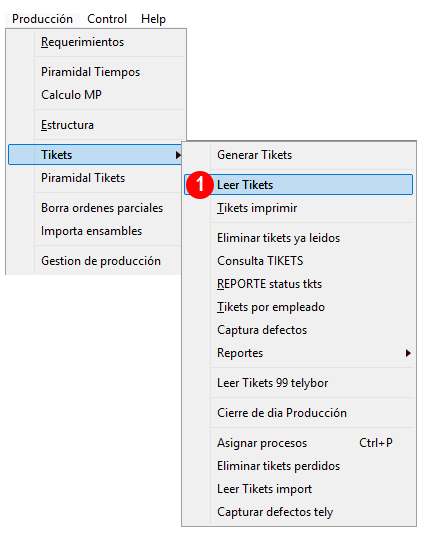Expand the Reportes submenu arrow
425x536 pixels.
pyautogui.click(x=408, y=353)
